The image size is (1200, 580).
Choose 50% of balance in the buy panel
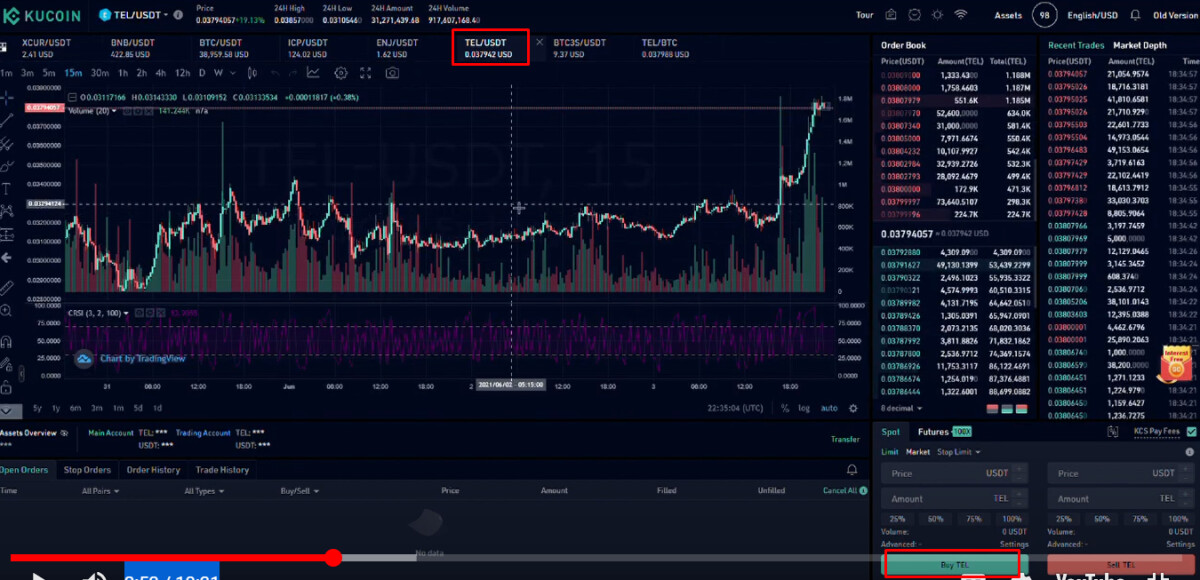click(x=935, y=519)
